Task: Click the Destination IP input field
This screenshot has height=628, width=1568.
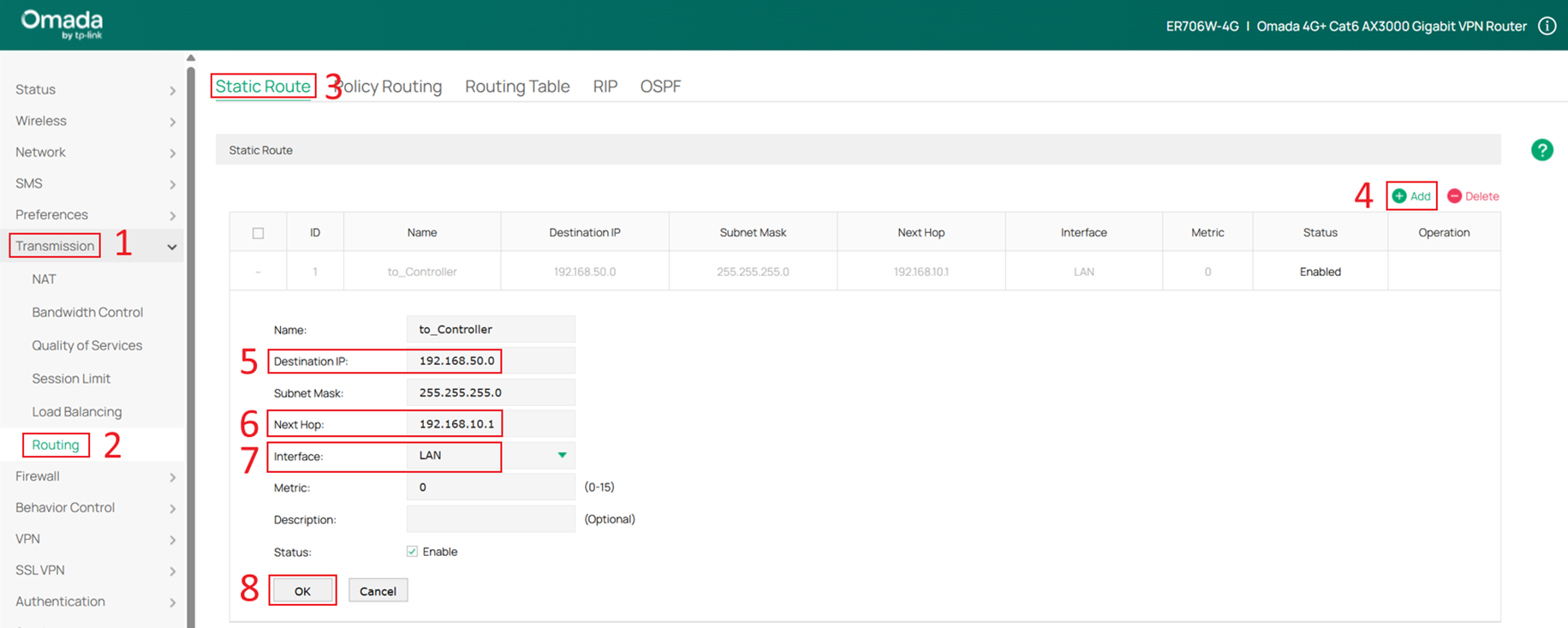Action: click(491, 361)
